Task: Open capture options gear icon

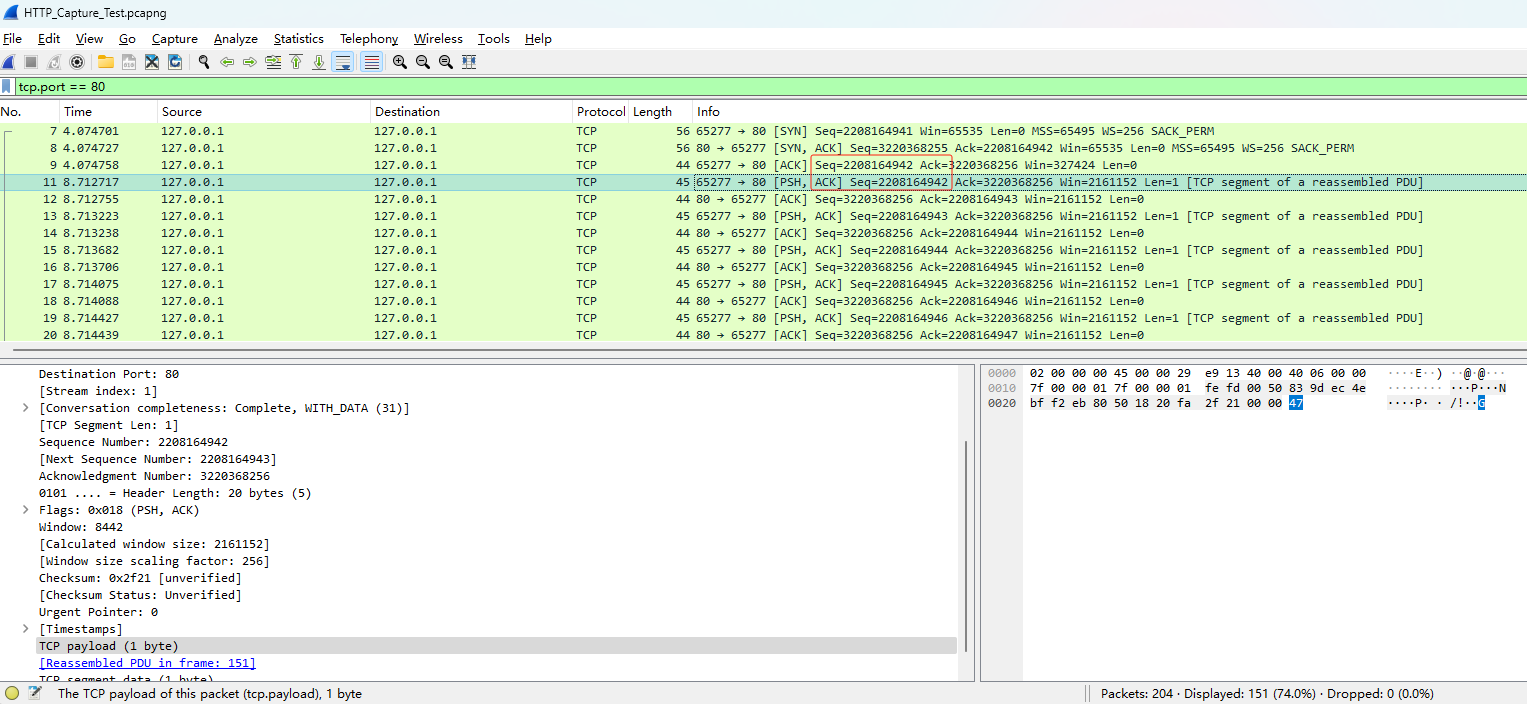Action: pos(77,62)
